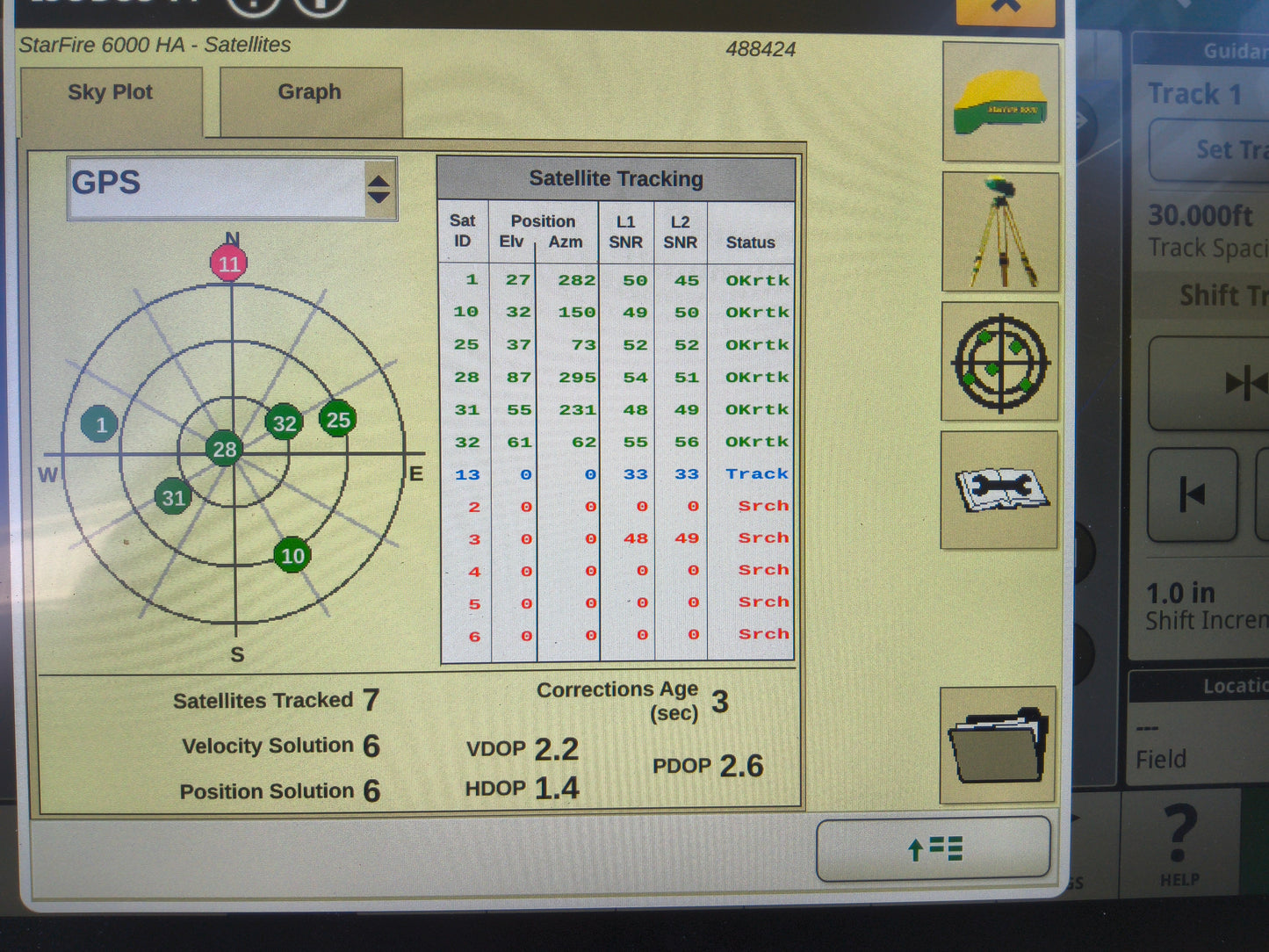Click the Corrections Age value 3

720,702
